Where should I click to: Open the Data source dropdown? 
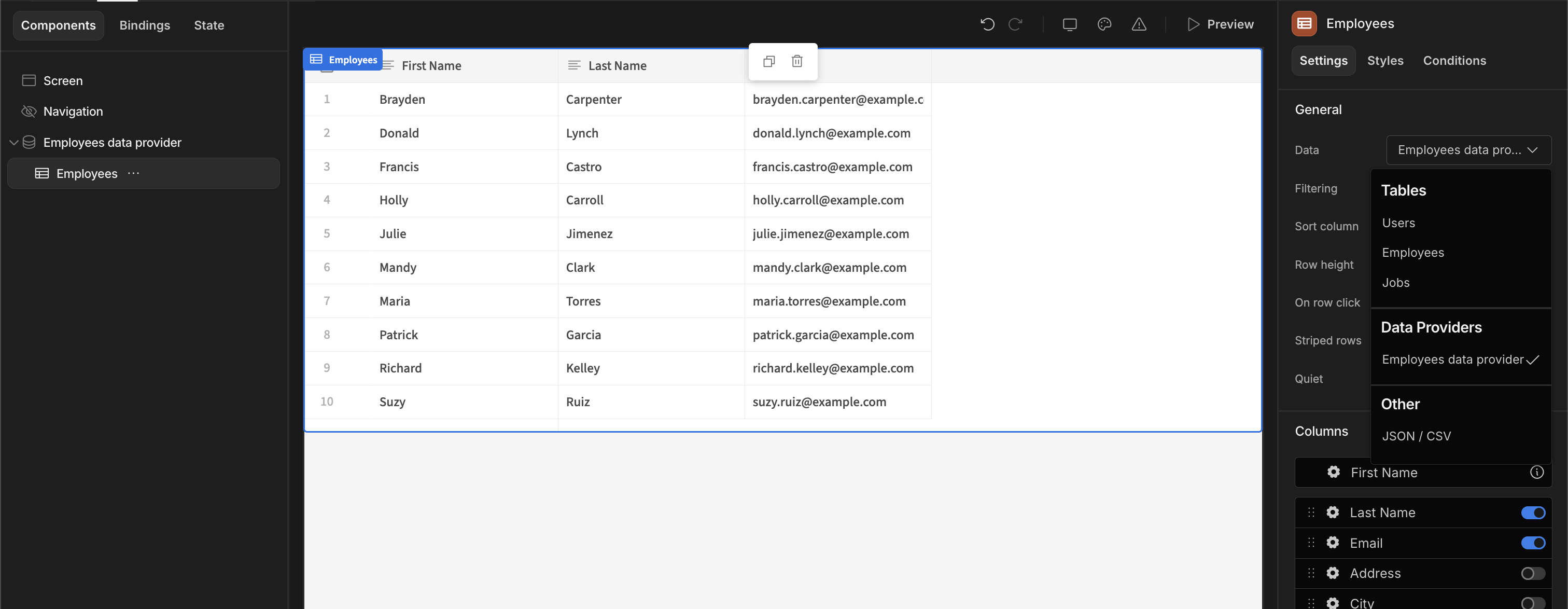coord(1468,150)
